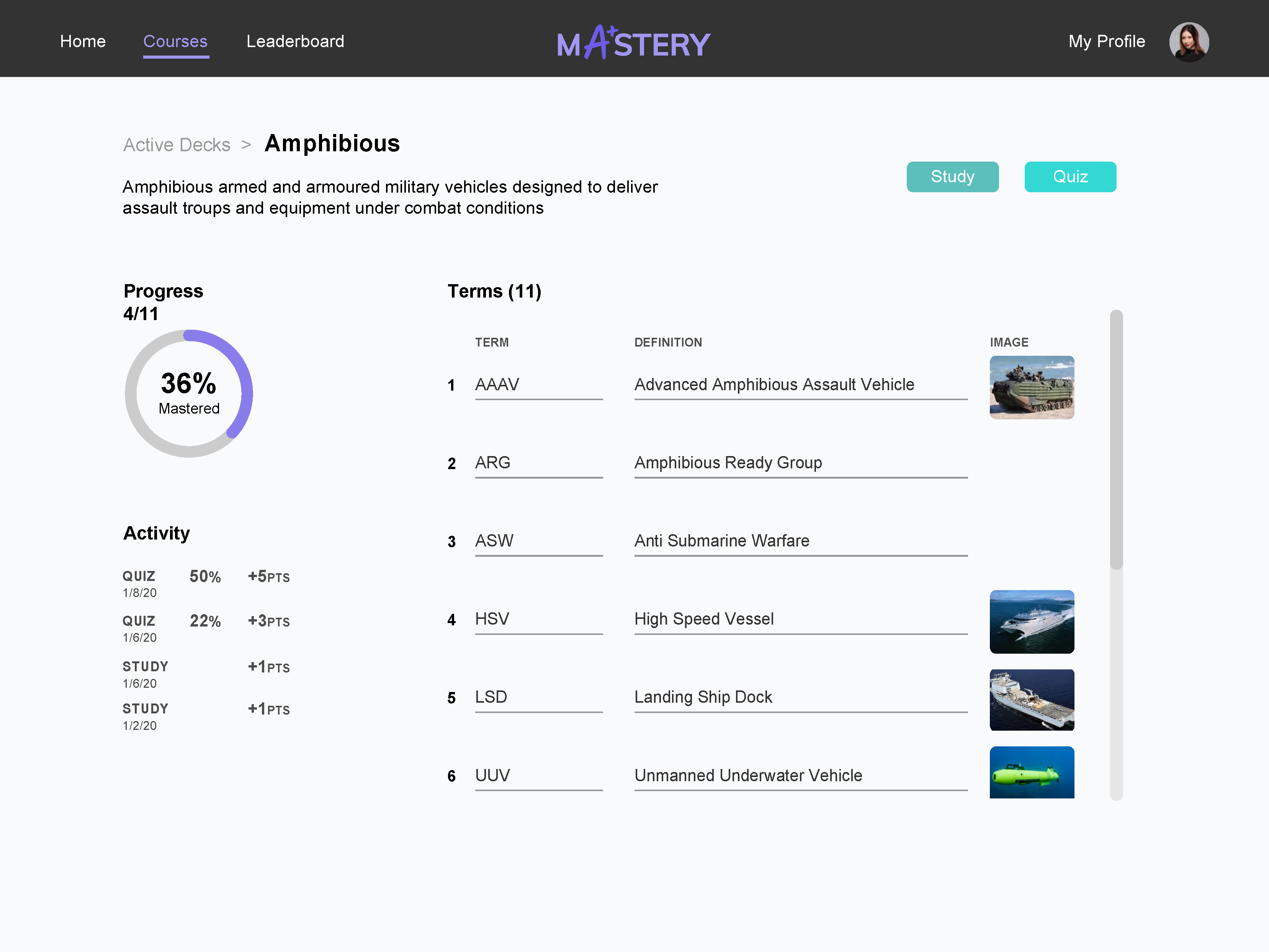Image resolution: width=1269 pixels, height=952 pixels.
Task: Go back to Active Decks breadcrumb
Action: click(x=177, y=145)
